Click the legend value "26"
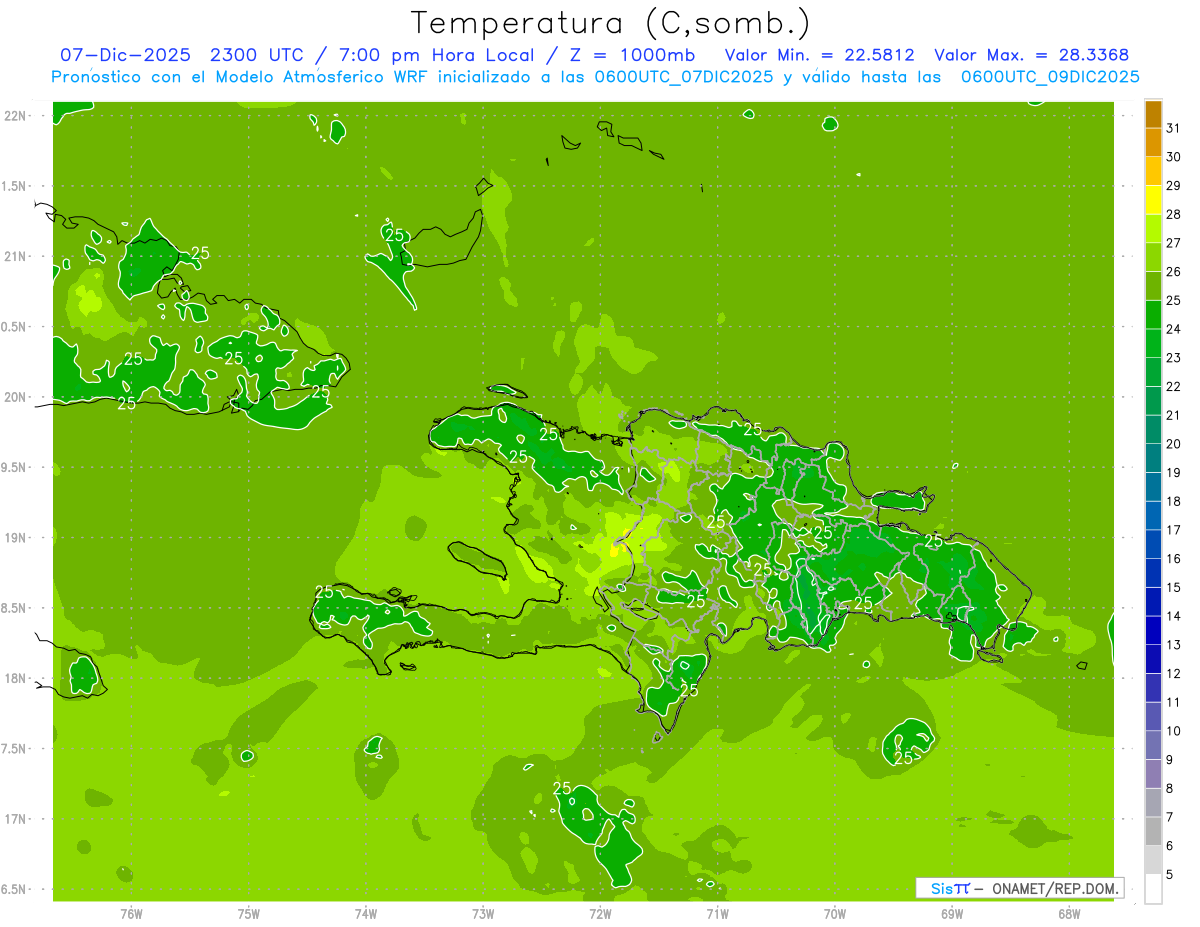Screen dimensions: 1200x927 tap(1173, 271)
